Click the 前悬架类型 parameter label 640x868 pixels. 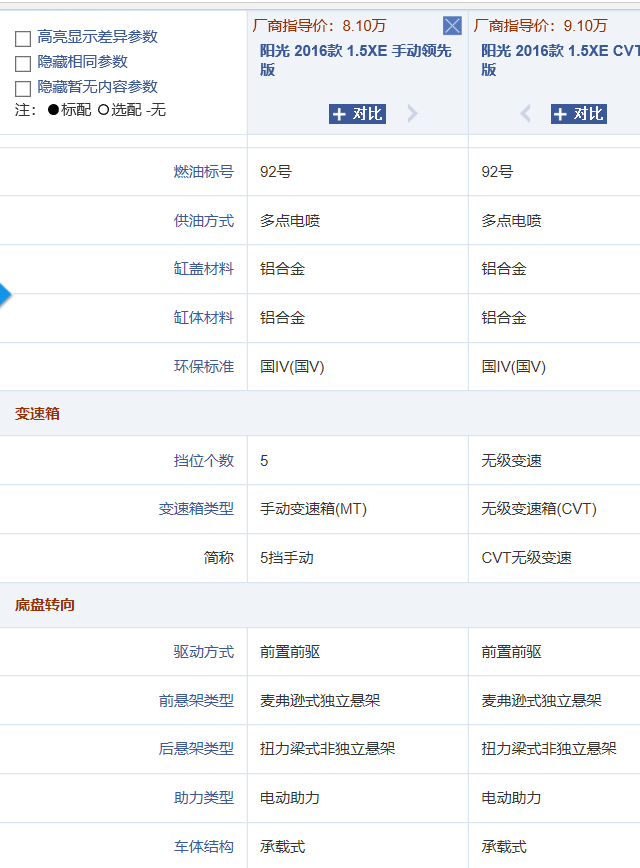point(197,701)
